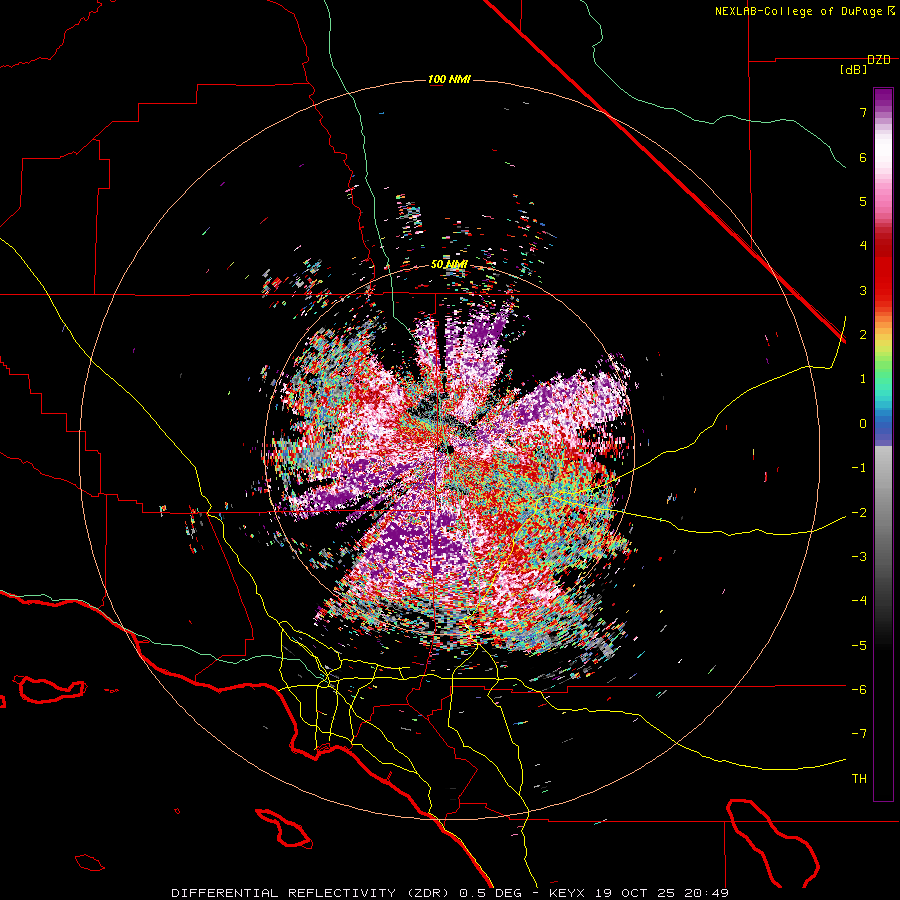The width and height of the screenshot is (900, 900).
Task: Click the 7 value on the color scale
Action: (863, 112)
